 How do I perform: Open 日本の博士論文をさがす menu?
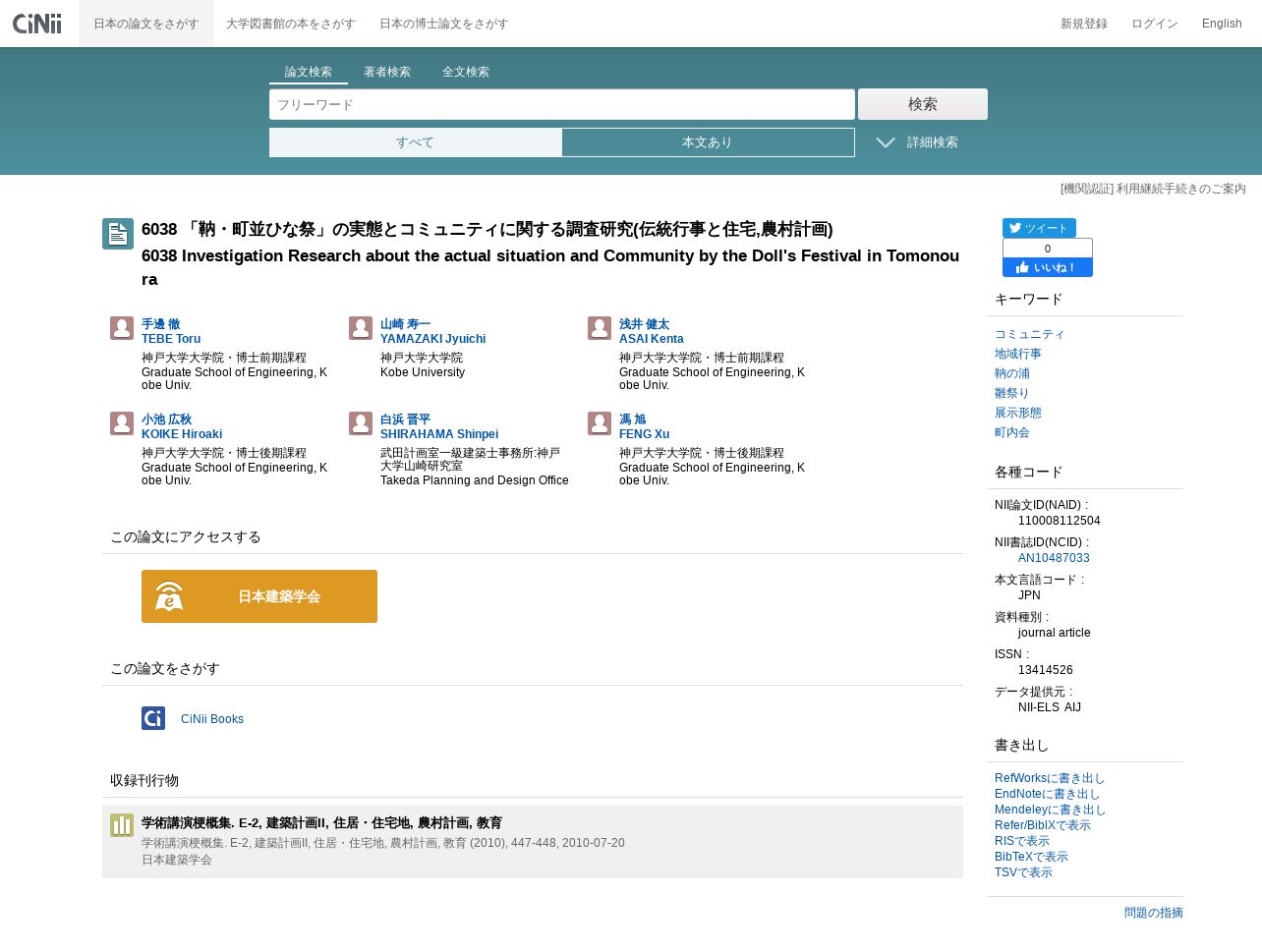click(444, 24)
